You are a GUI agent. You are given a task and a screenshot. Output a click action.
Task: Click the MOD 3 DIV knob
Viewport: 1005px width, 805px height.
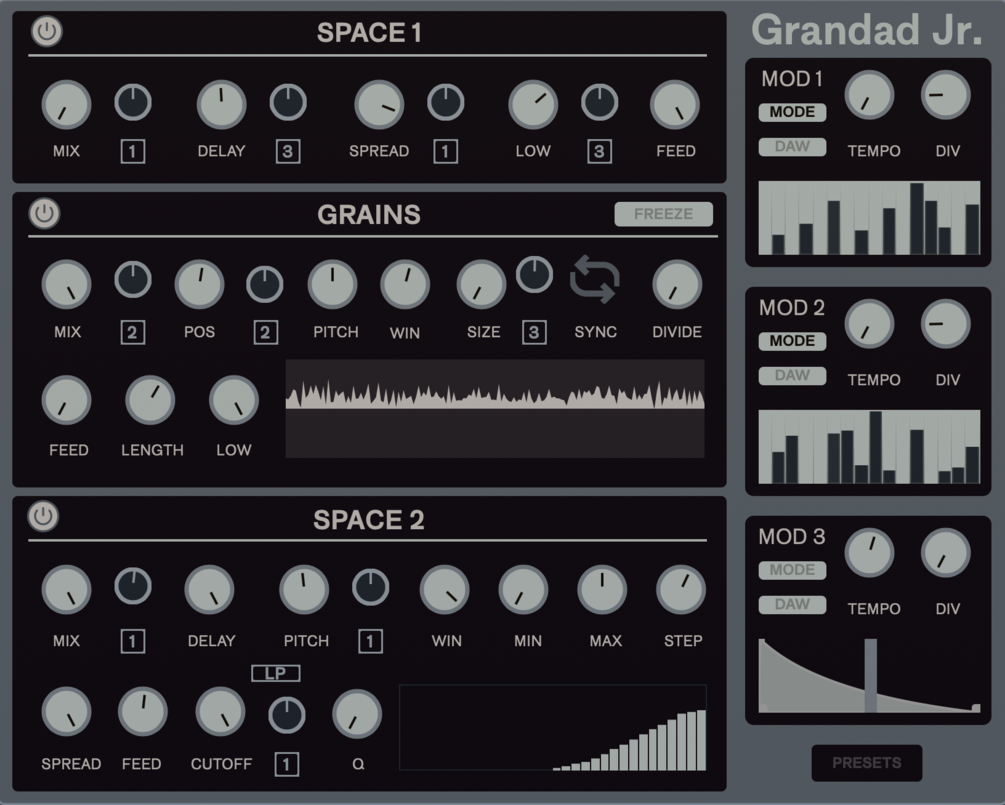pos(945,553)
